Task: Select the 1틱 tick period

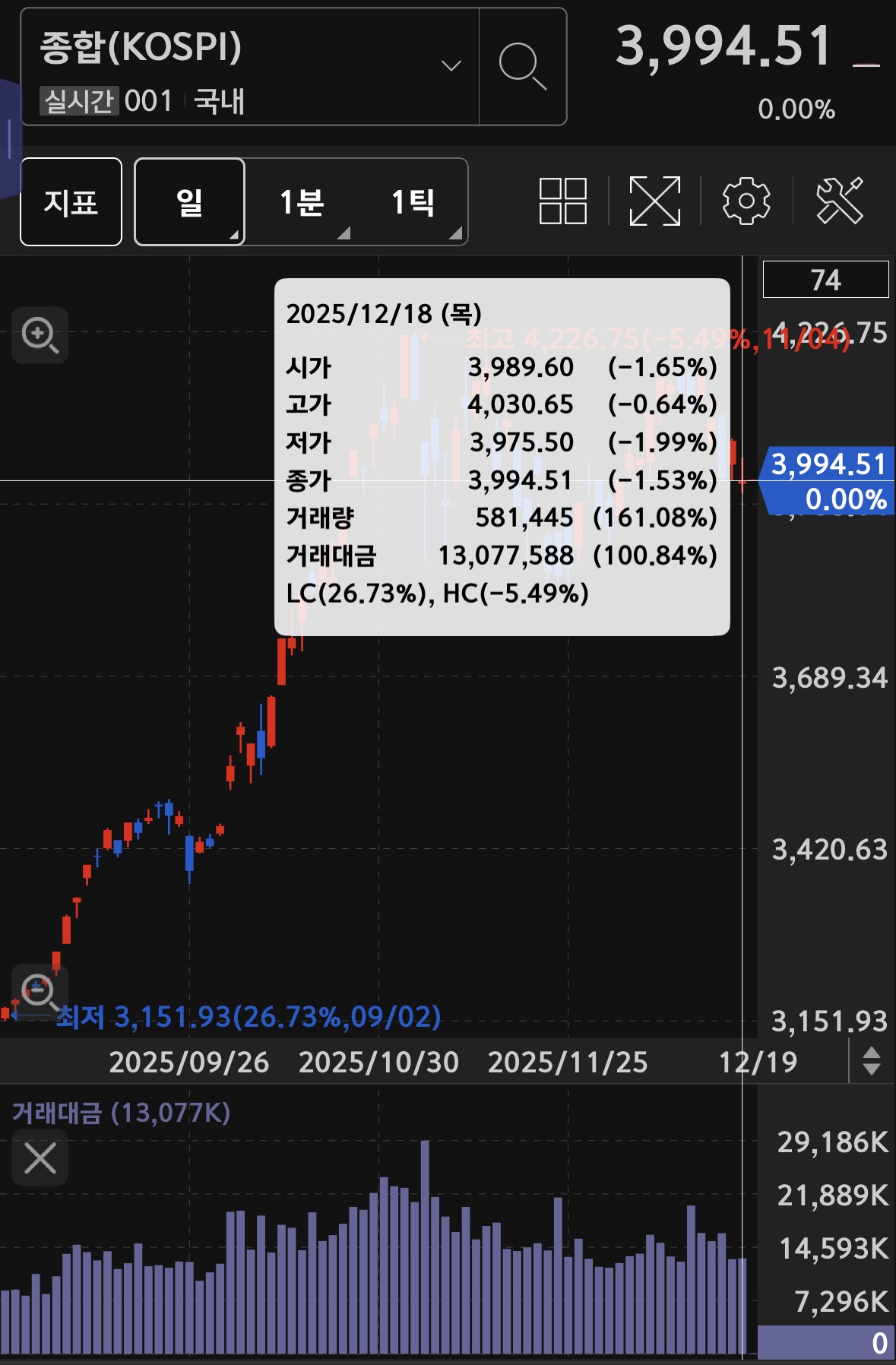Action: pyautogui.click(x=413, y=202)
